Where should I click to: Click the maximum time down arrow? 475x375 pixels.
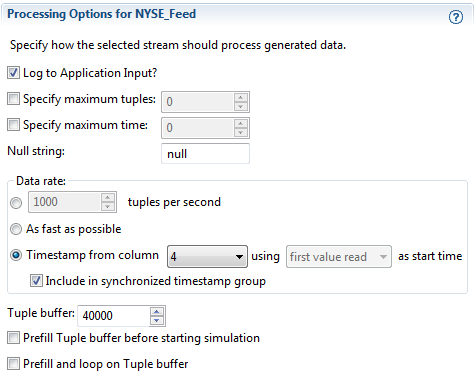[x=241, y=132]
